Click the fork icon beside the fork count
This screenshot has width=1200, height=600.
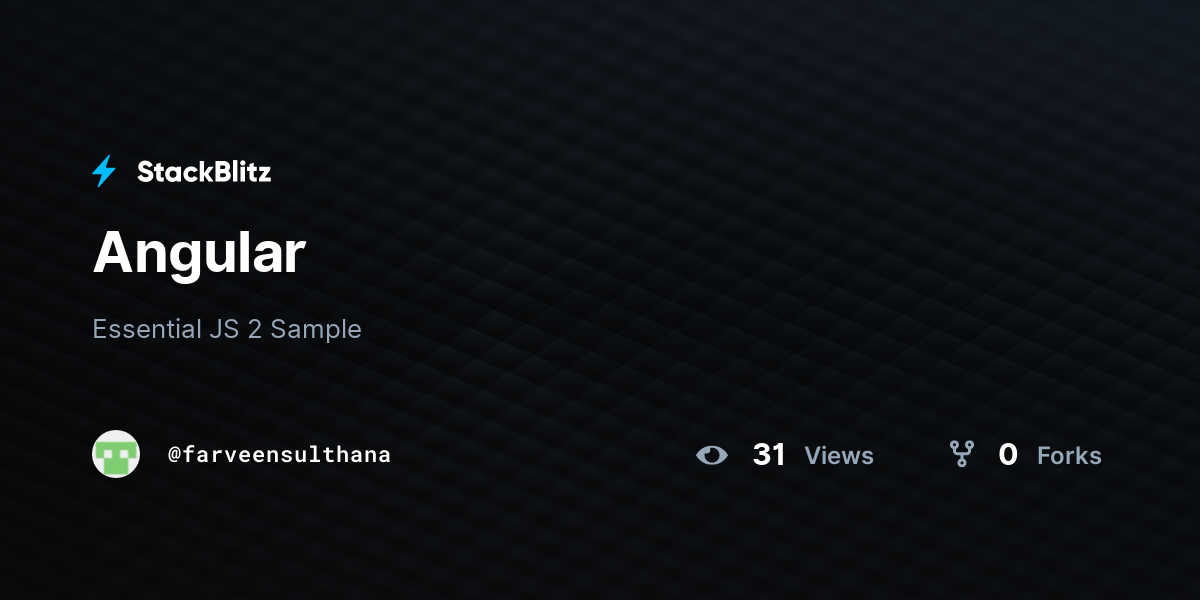click(962, 455)
